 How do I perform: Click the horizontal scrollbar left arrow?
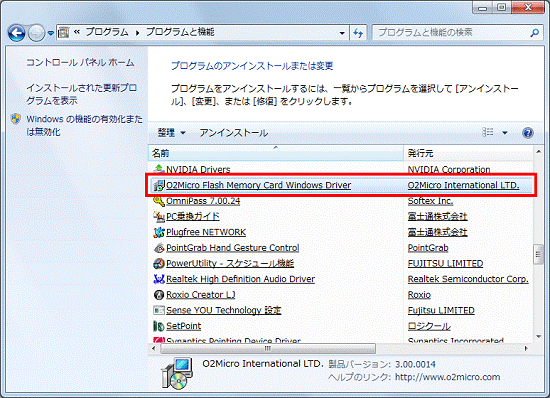tap(154, 348)
